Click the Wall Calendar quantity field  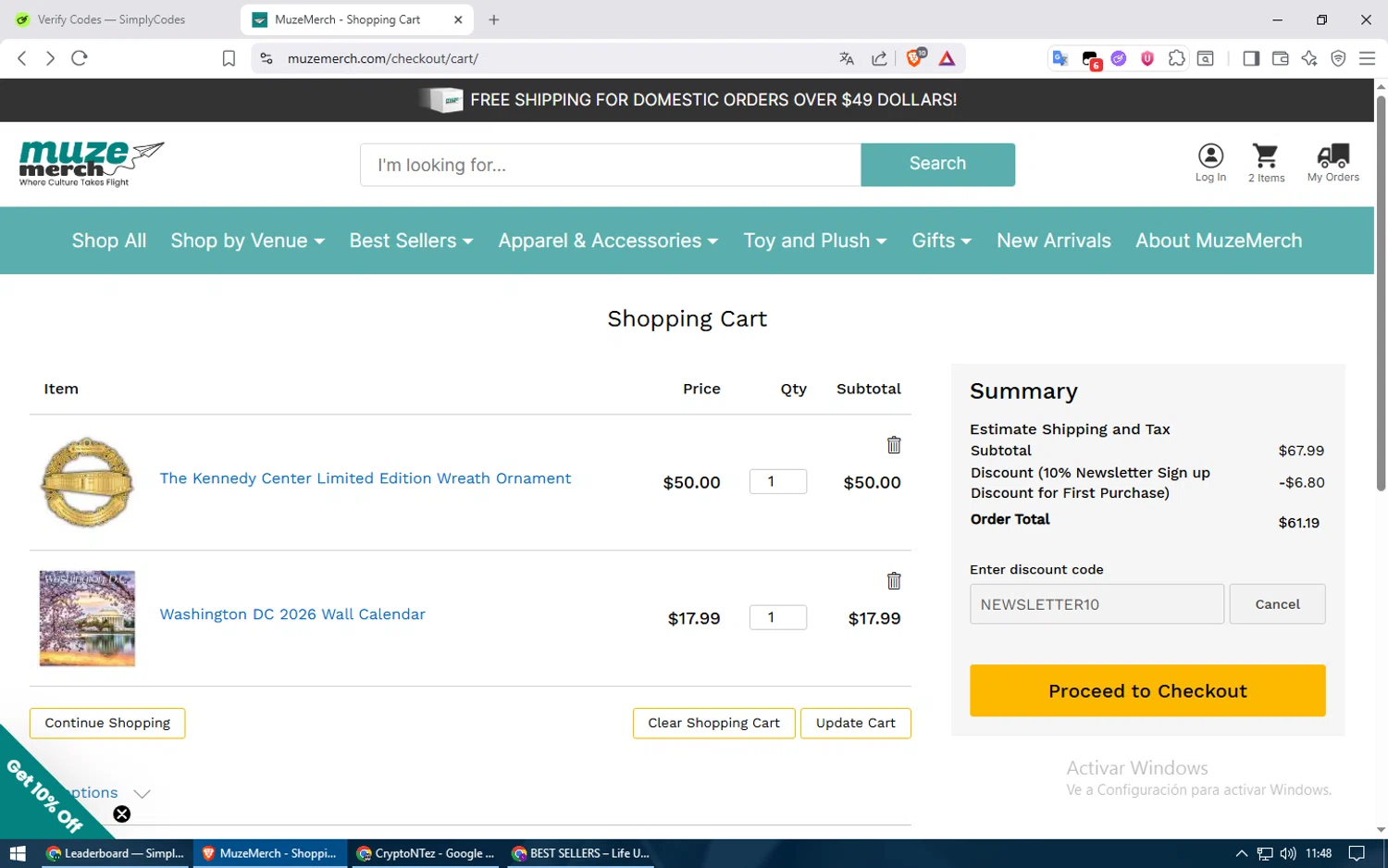(777, 617)
